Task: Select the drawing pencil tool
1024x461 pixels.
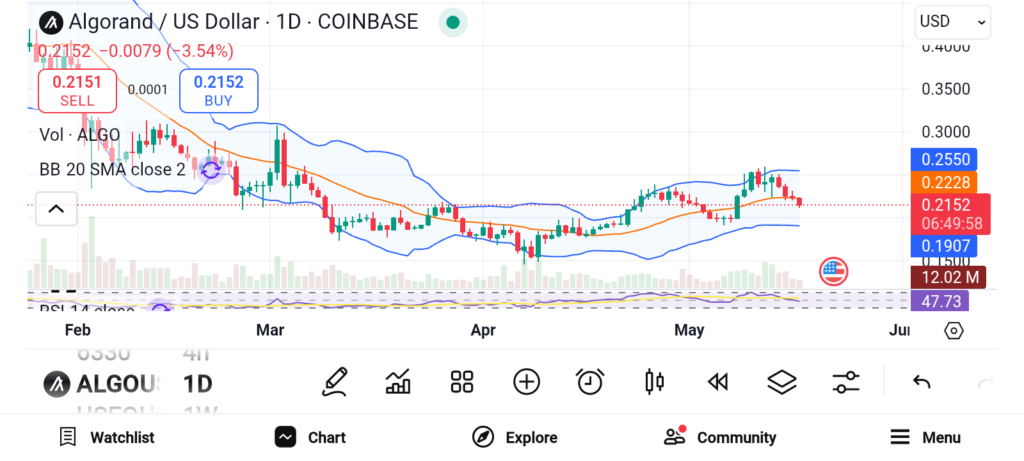Action: (x=335, y=381)
